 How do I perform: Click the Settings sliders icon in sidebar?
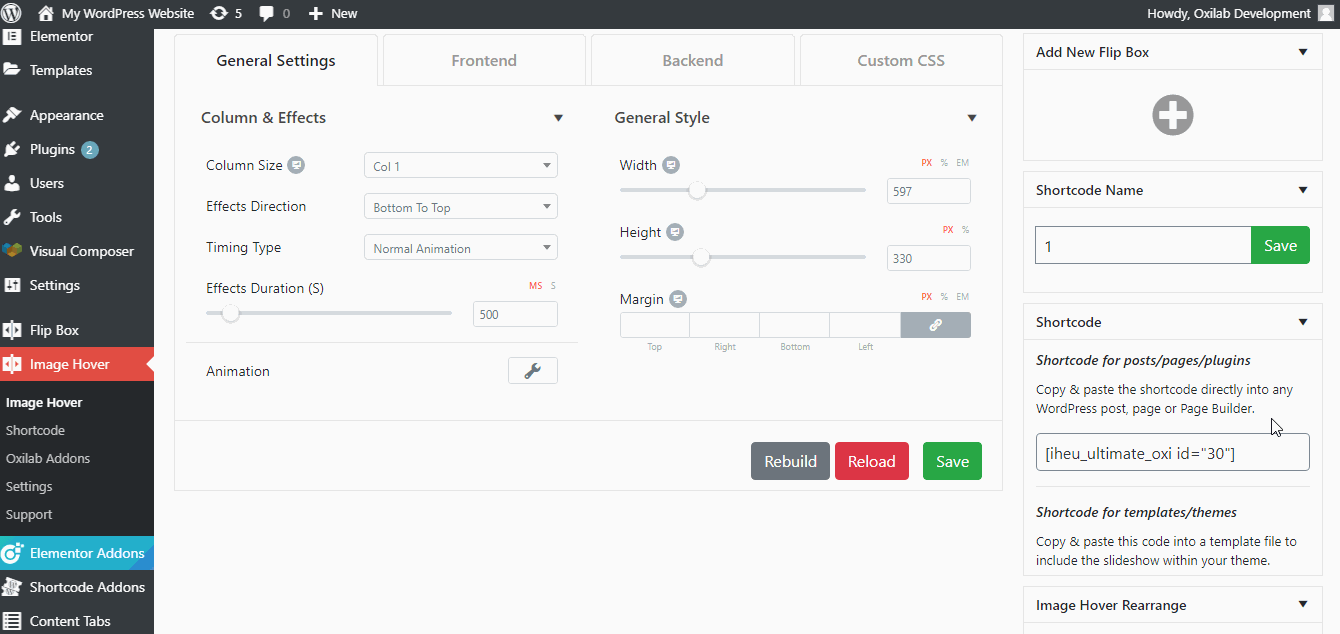[x=12, y=285]
